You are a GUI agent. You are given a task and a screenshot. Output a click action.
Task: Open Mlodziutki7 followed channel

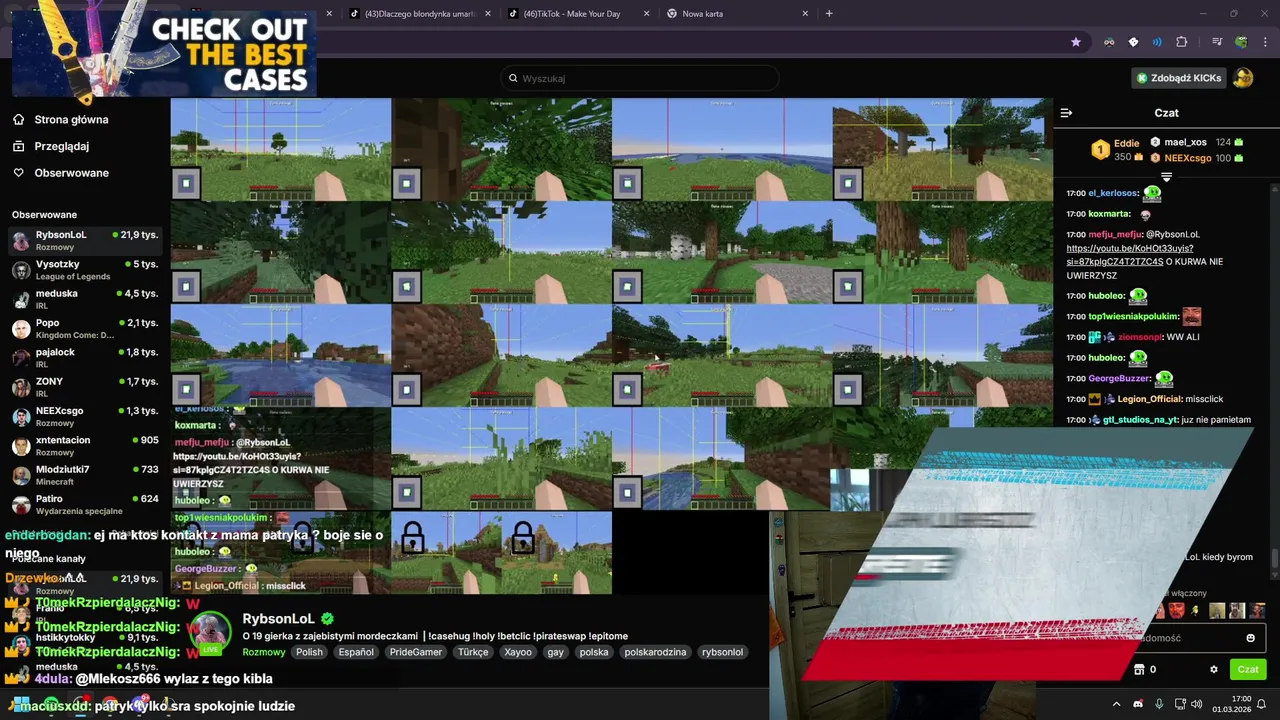[x=85, y=475]
